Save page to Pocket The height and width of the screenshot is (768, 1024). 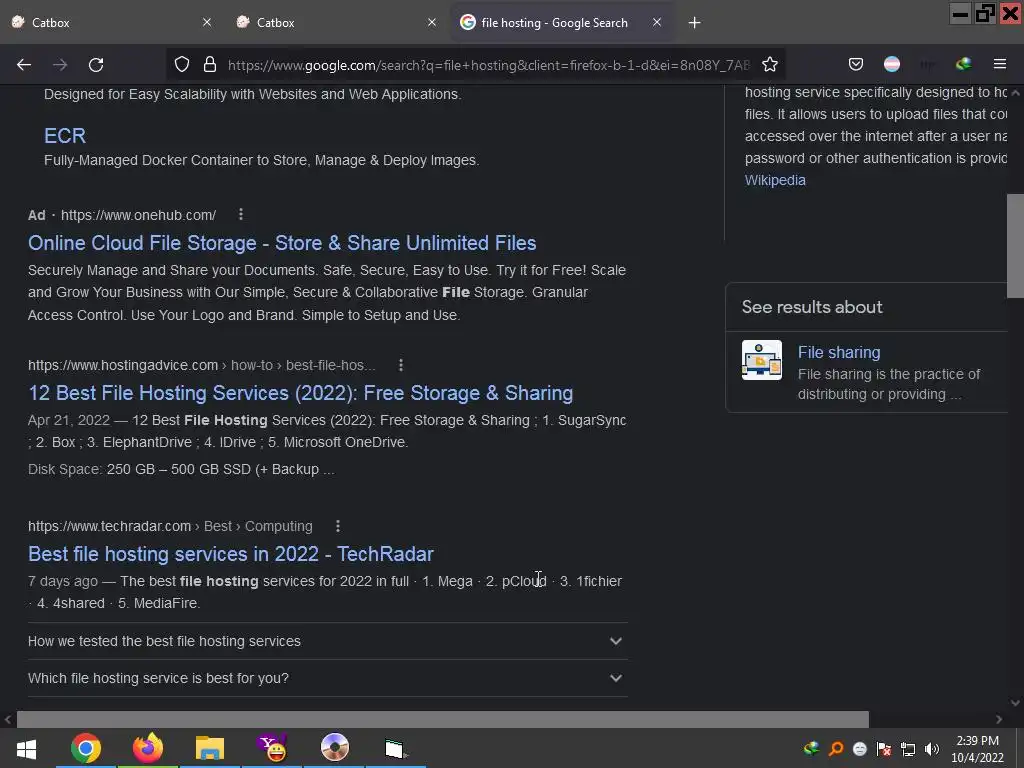click(856, 64)
